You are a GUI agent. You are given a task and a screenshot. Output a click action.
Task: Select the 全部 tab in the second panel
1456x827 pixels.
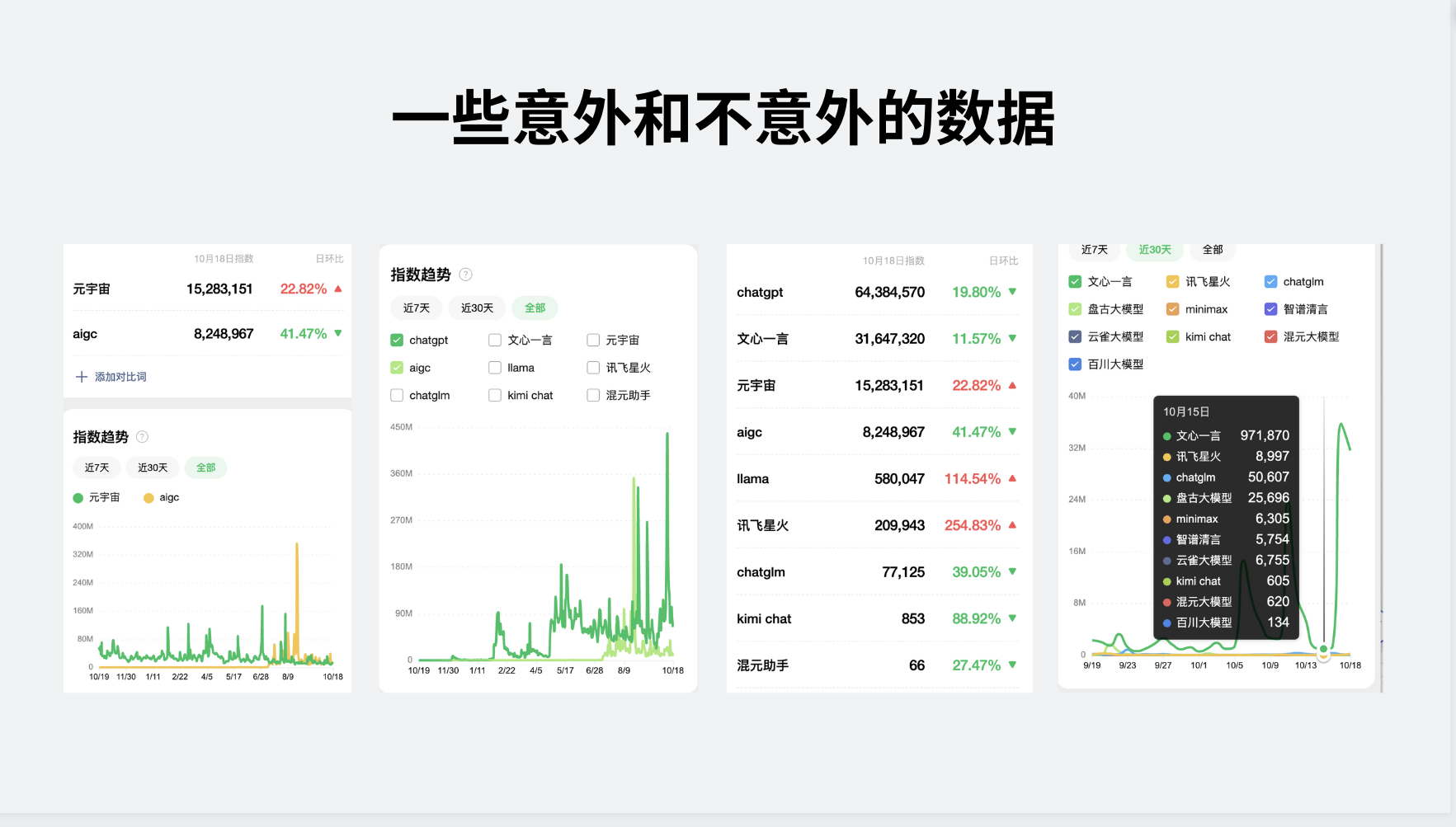pyautogui.click(x=535, y=308)
